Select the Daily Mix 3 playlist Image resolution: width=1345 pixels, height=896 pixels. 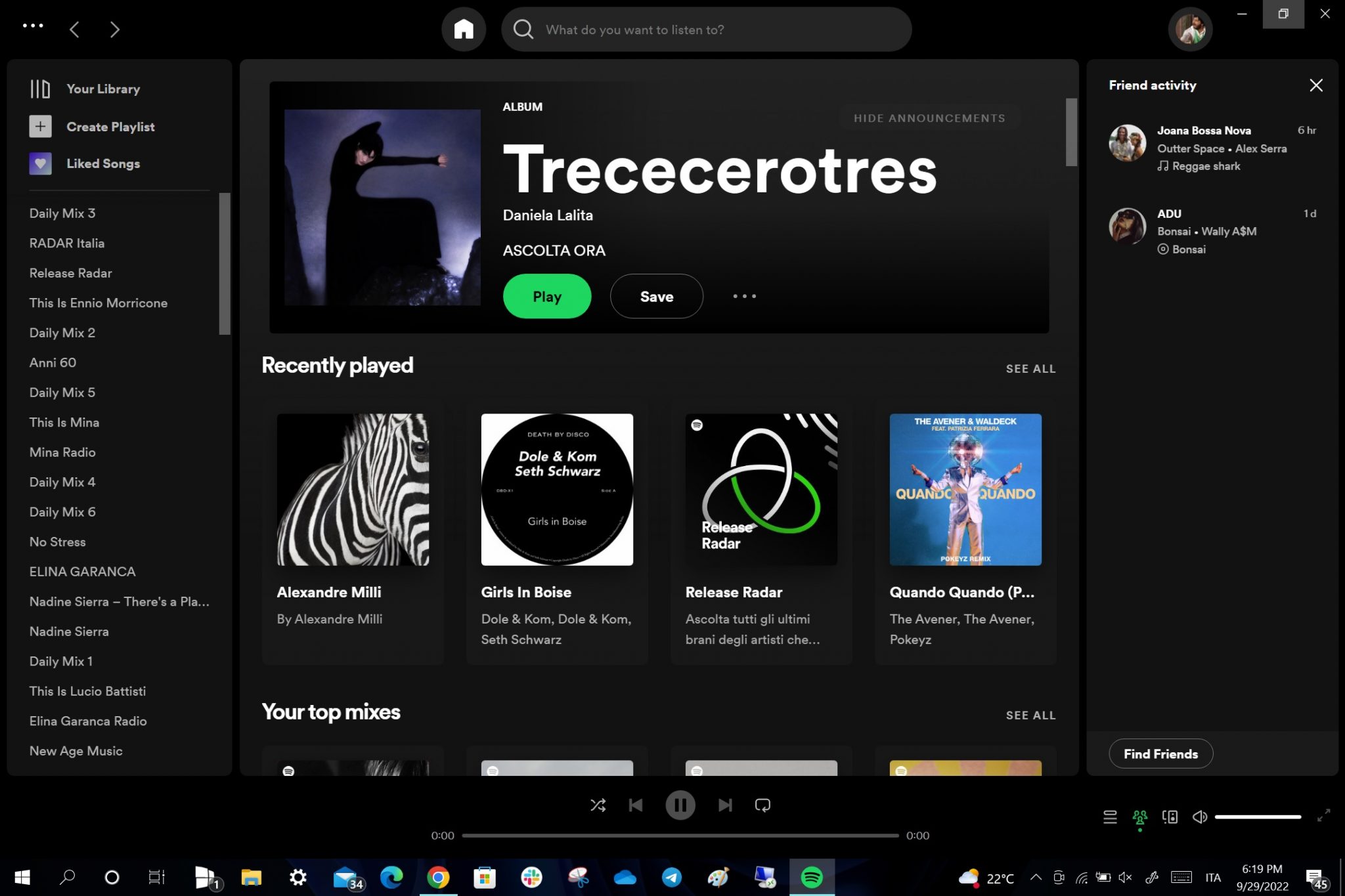(x=63, y=213)
